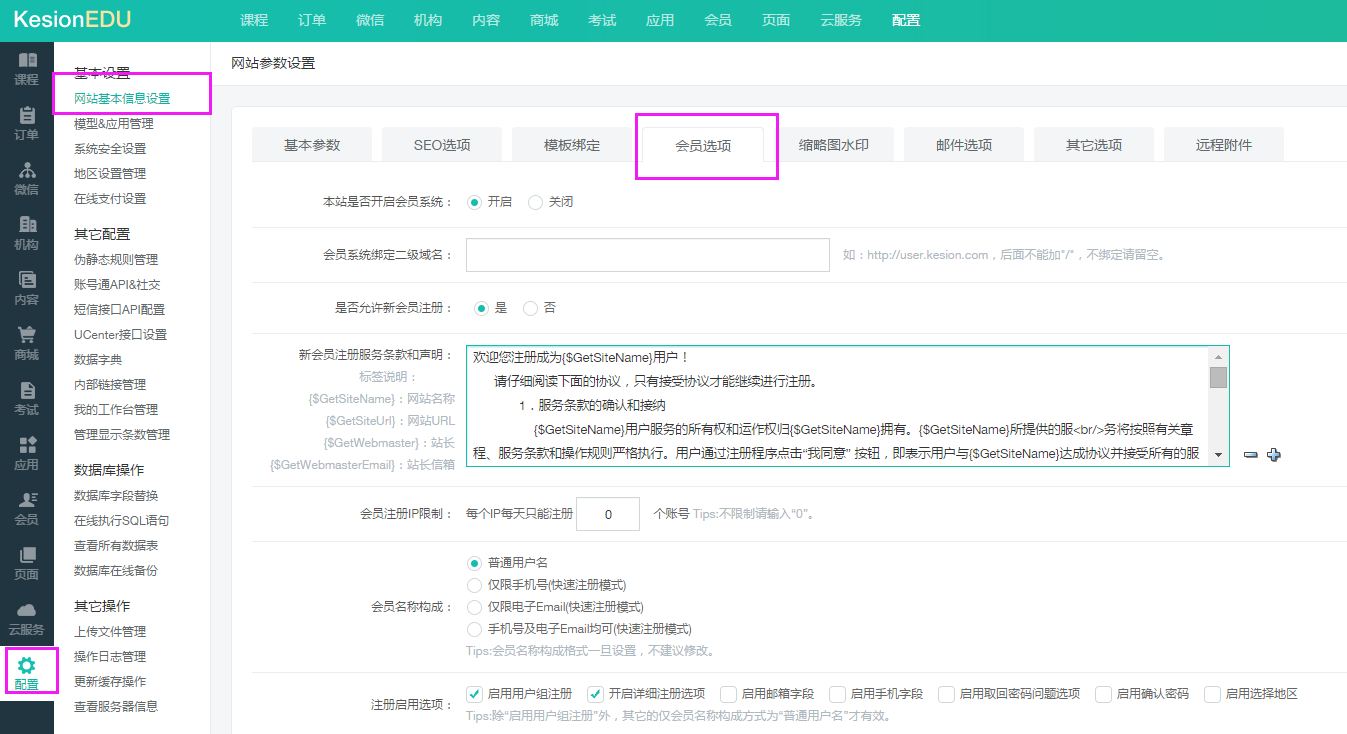
Task: Enable the 启用邮箱字段 checkbox
Action: (728, 694)
